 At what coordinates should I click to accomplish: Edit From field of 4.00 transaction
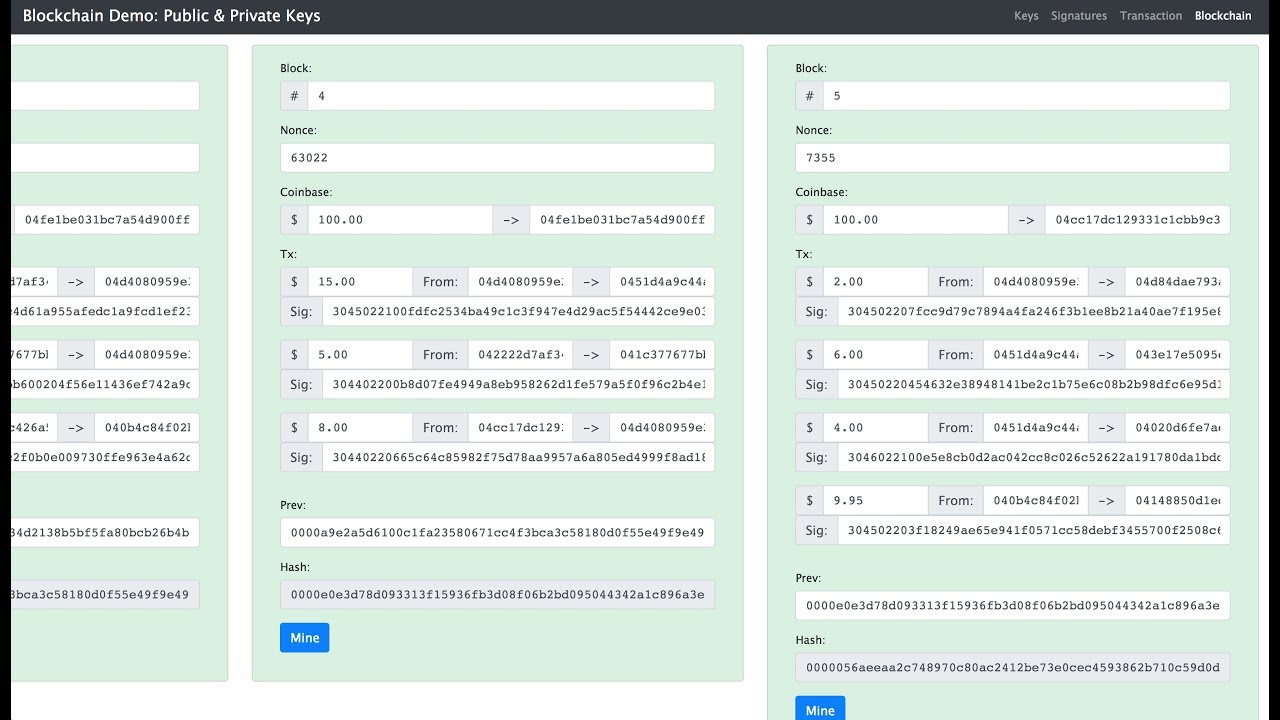coord(1036,427)
